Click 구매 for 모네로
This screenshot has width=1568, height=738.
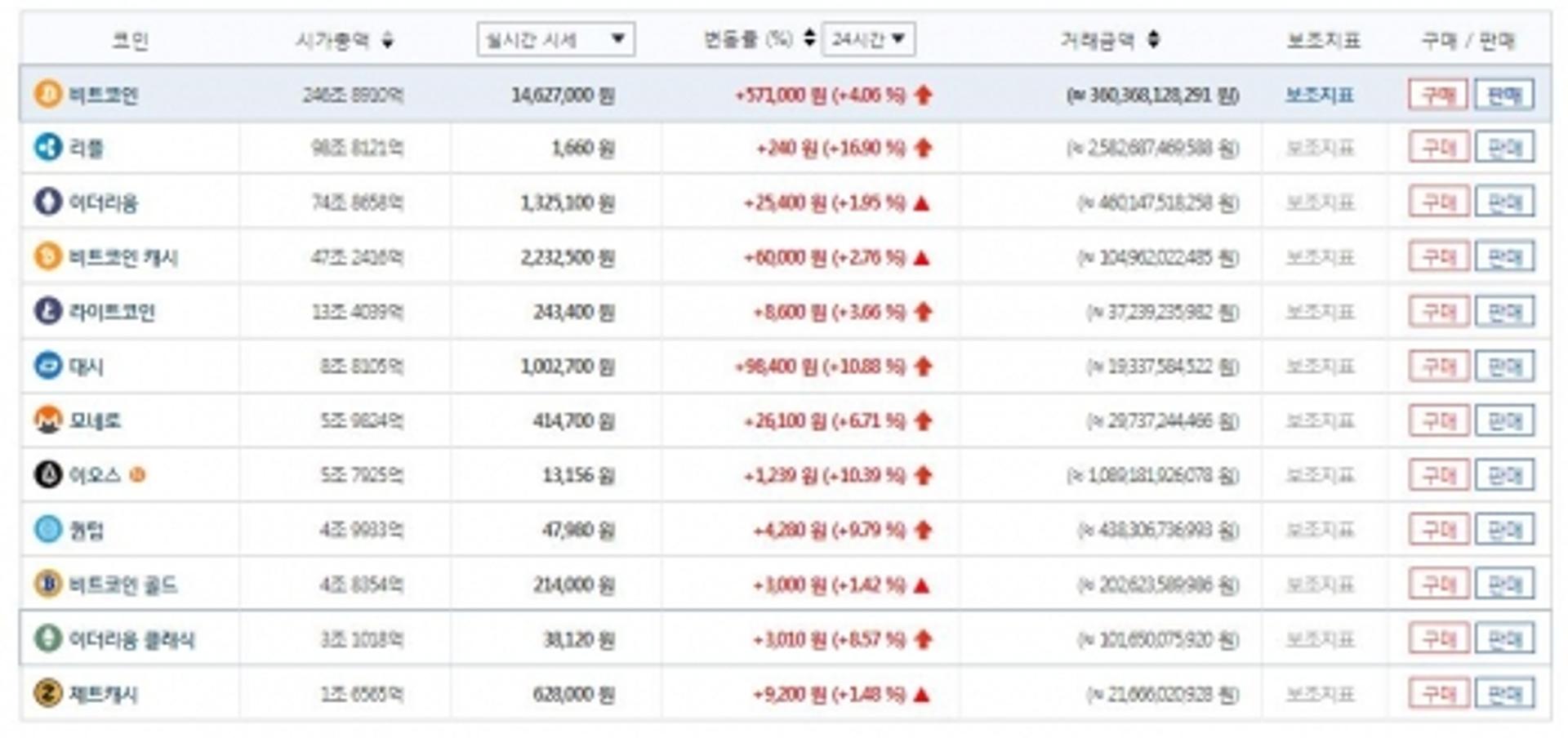click(x=1438, y=420)
